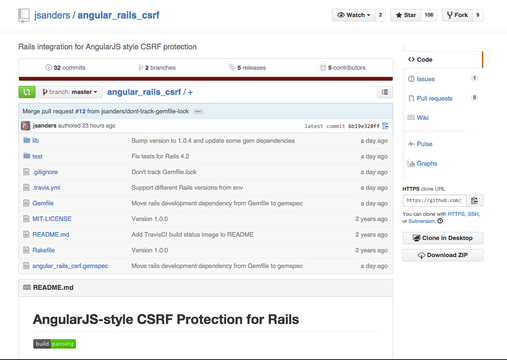The width and height of the screenshot is (507, 360).
Task: View the fork count 9
Action: click(478, 15)
